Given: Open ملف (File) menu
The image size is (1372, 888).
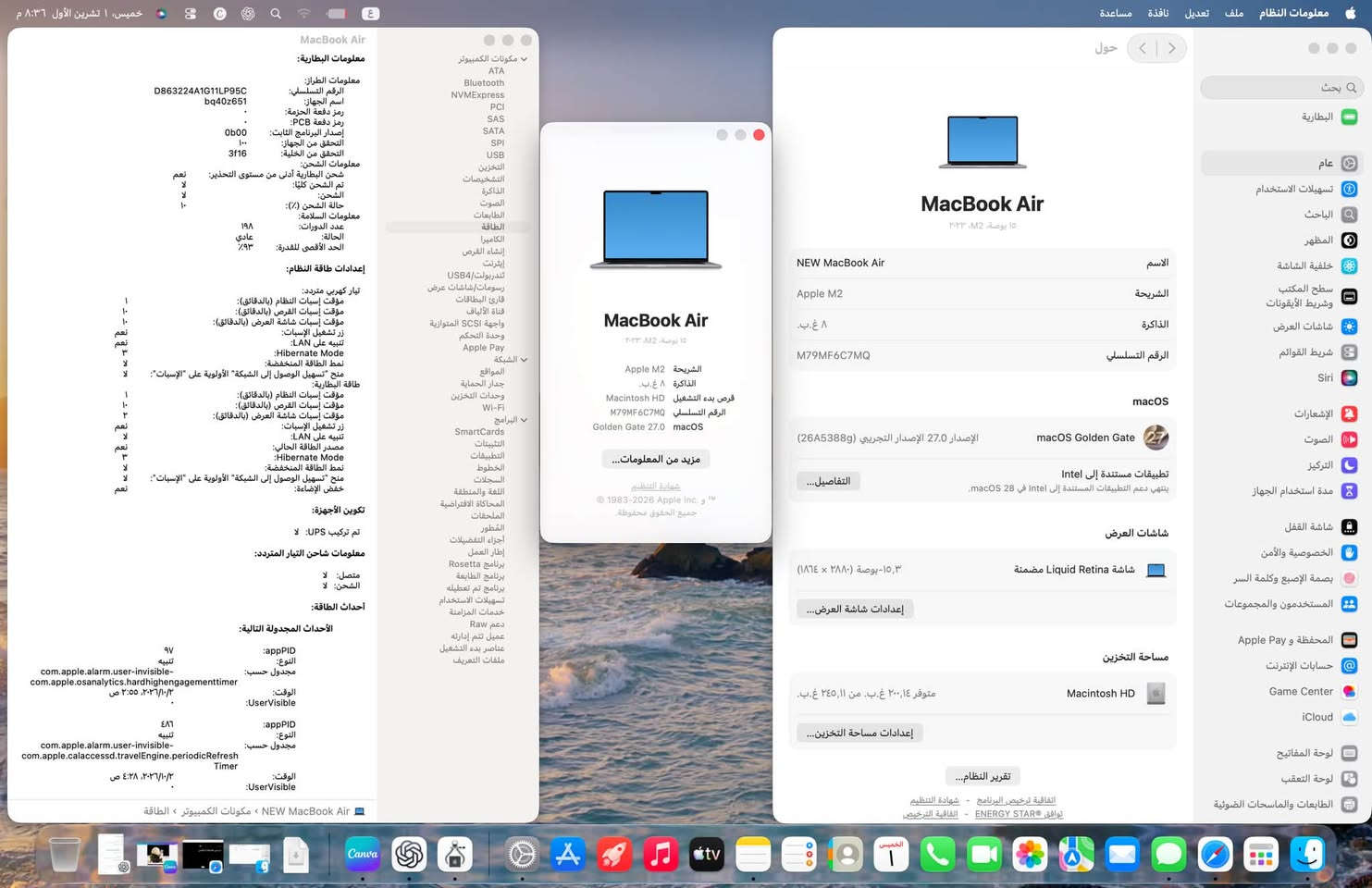Looking at the screenshot, I should [1234, 13].
